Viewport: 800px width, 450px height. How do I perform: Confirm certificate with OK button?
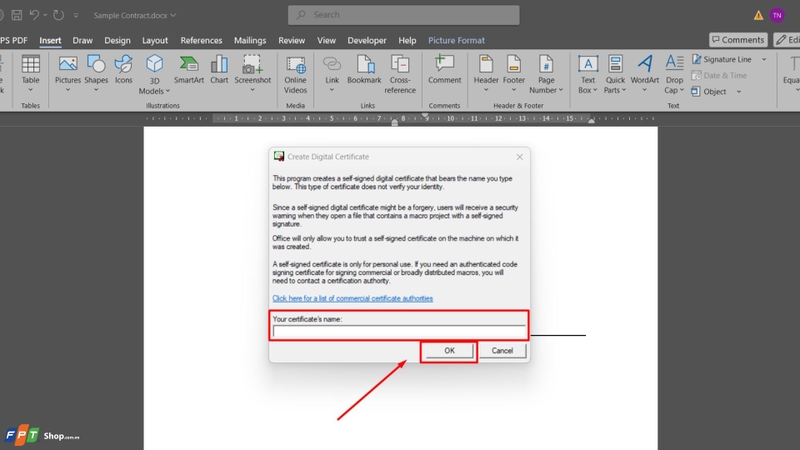pyautogui.click(x=449, y=351)
